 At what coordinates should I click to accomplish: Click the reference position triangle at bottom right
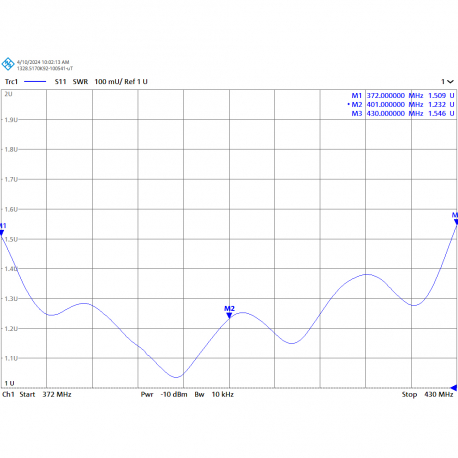(x=454, y=387)
